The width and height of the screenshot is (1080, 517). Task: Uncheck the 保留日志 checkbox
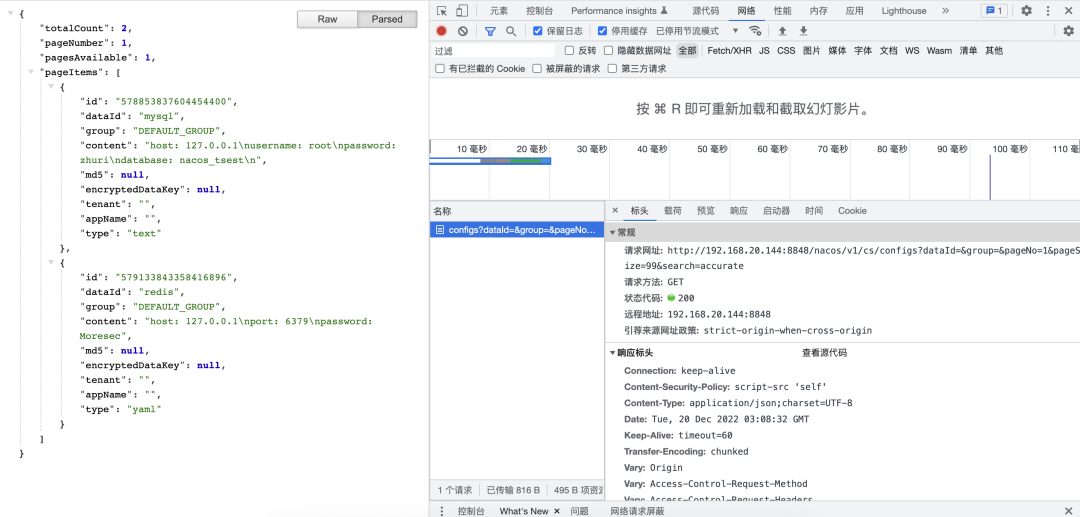tap(538, 31)
